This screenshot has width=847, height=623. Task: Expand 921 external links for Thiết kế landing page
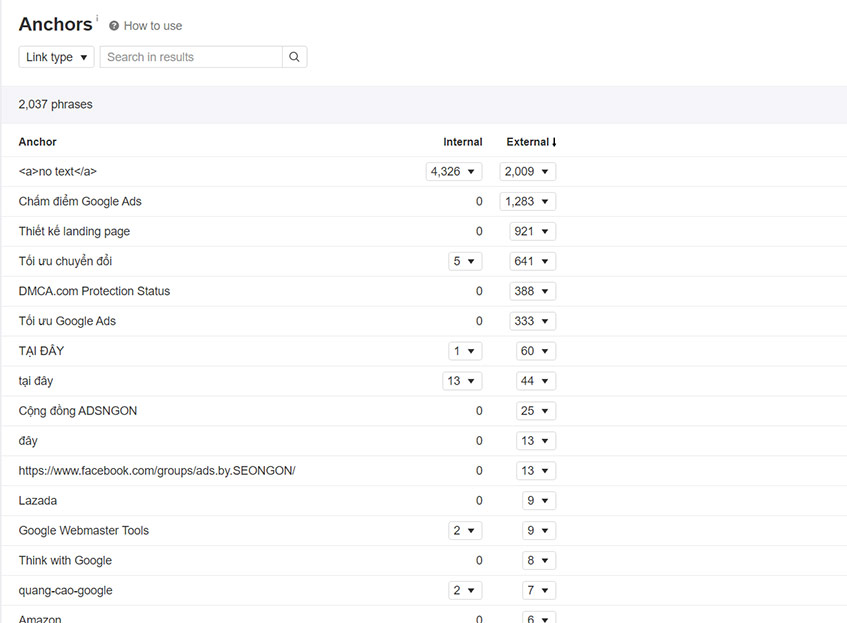click(x=532, y=231)
